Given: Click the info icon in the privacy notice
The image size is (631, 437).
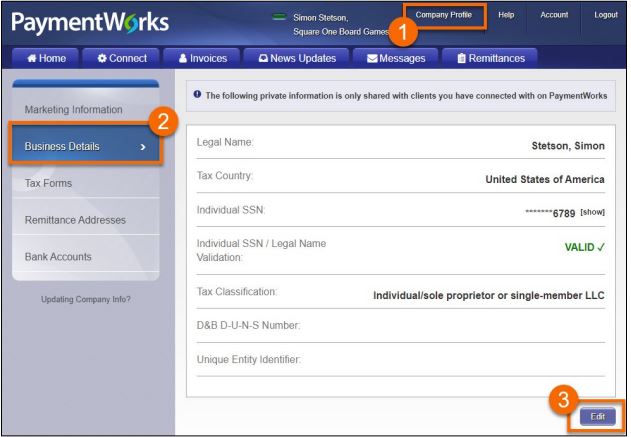Looking at the screenshot, I should point(200,94).
